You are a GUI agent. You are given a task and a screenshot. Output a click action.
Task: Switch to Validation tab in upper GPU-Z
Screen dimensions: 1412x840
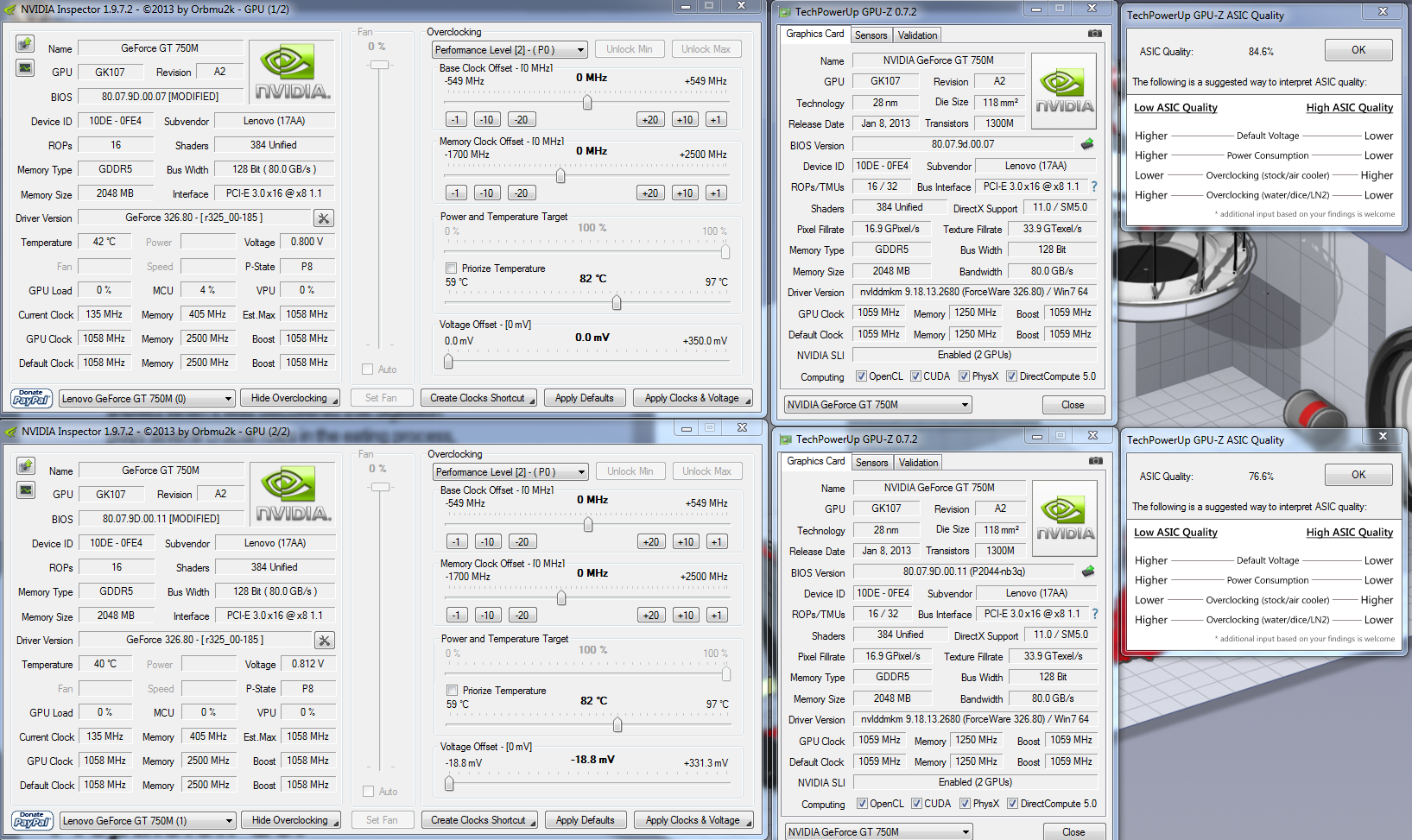917,35
